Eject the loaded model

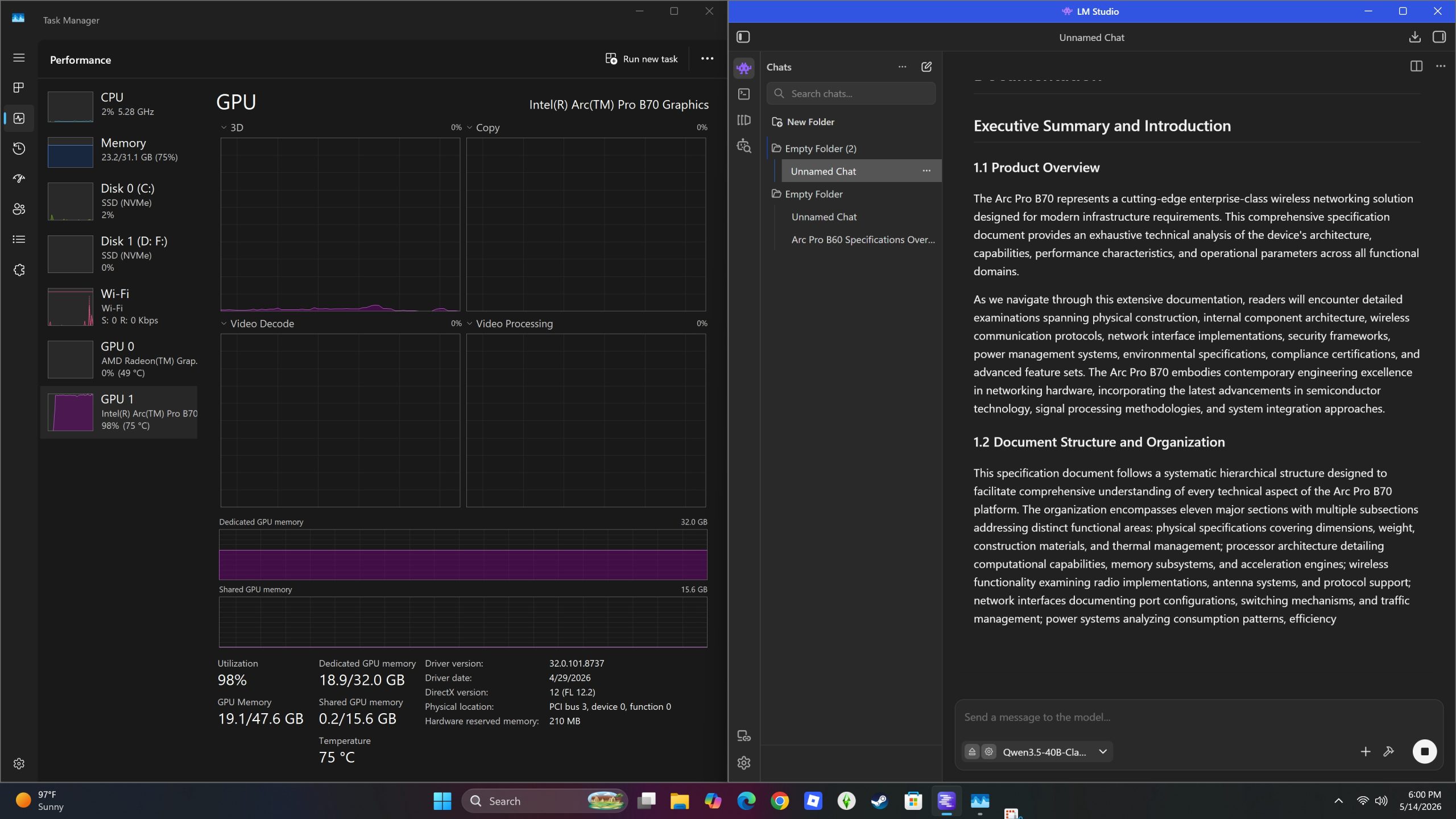[972, 752]
